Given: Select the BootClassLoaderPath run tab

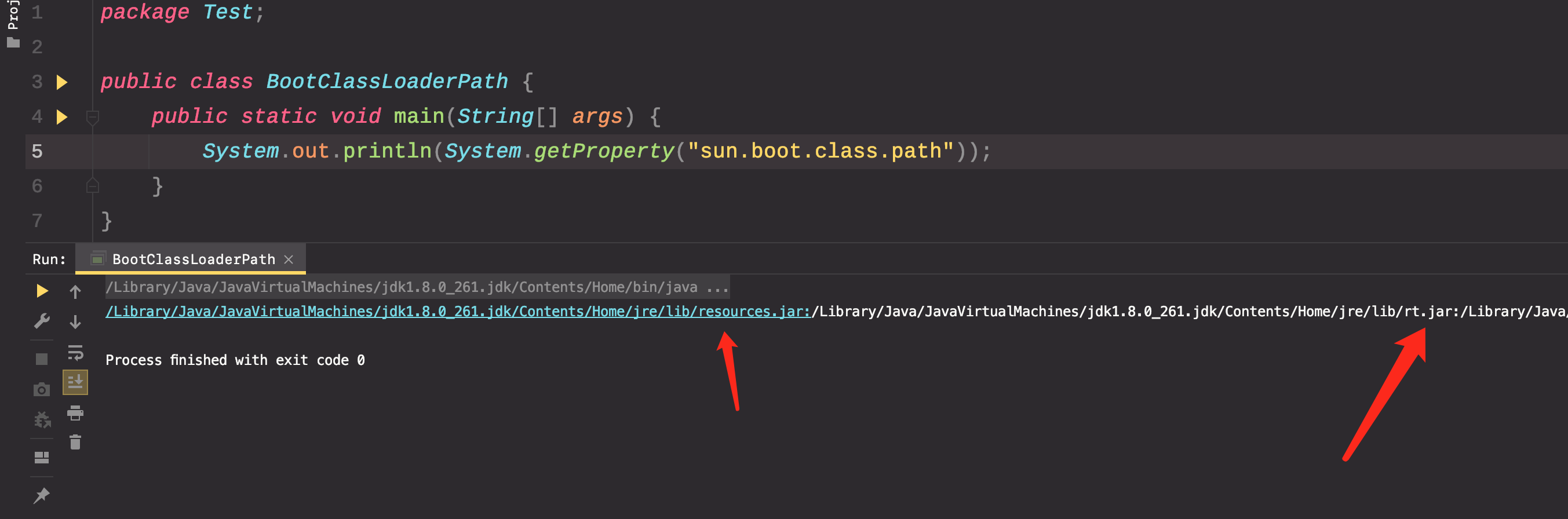Looking at the screenshot, I should (x=191, y=259).
